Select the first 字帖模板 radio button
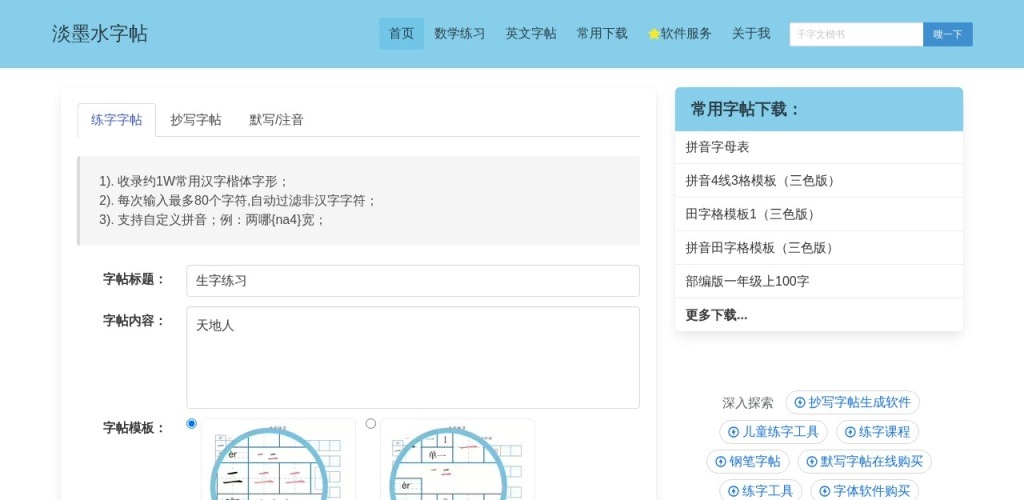This screenshot has height=500, width=1024. (x=192, y=424)
